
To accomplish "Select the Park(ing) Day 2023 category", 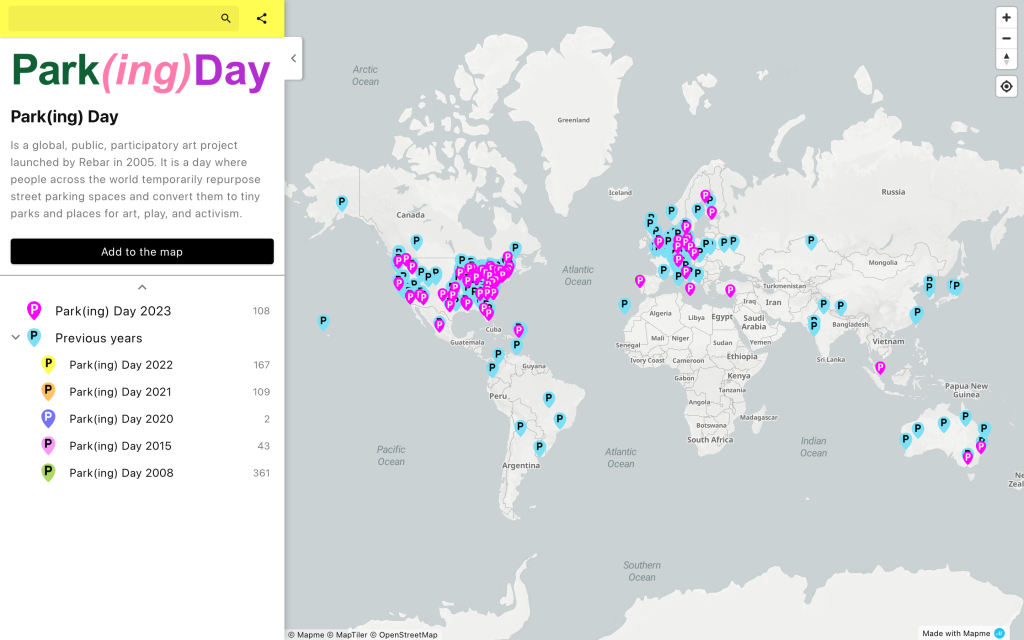I will pos(142,311).
